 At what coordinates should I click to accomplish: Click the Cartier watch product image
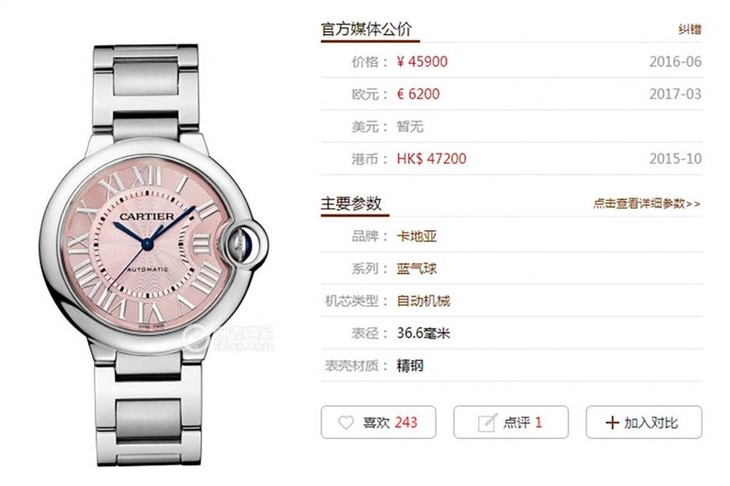(x=154, y=255)
